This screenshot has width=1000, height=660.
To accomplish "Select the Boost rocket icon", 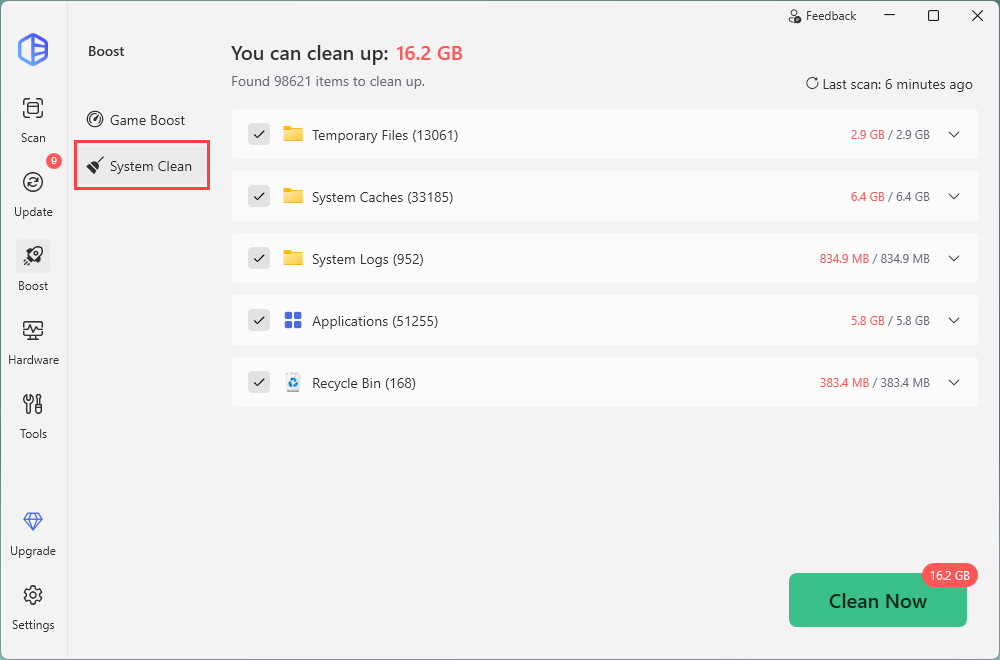I will click(x=33, y=257).
